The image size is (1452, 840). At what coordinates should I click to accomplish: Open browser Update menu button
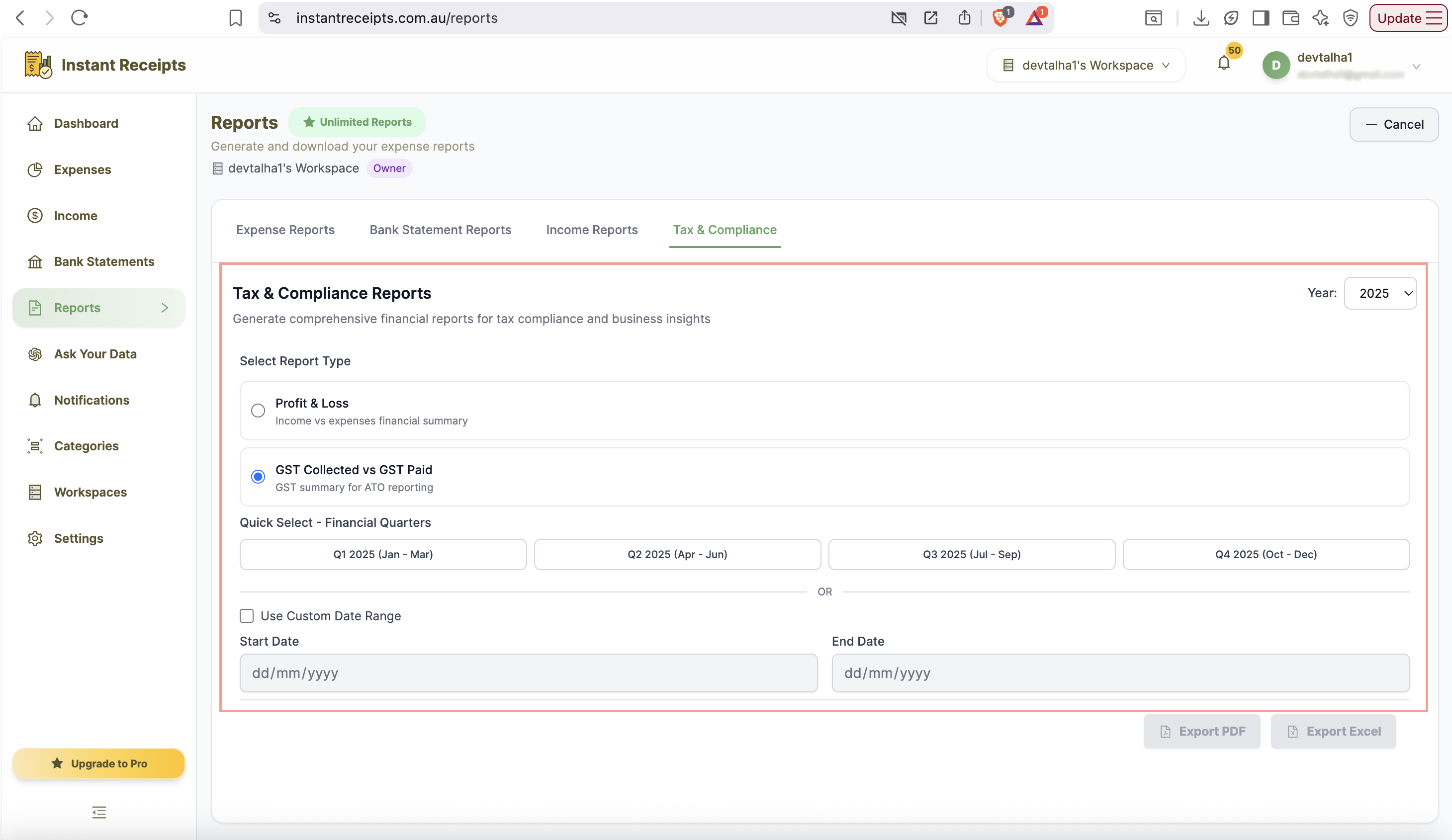pos(1408,18)
